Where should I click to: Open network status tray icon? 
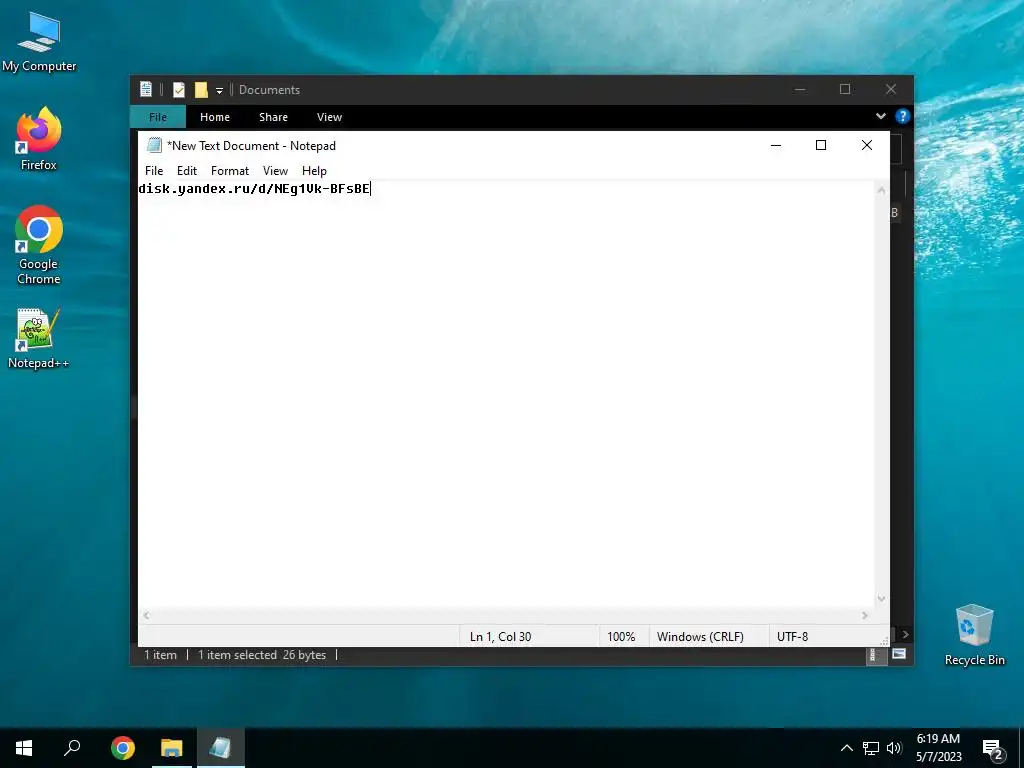(x=871, y=748)
